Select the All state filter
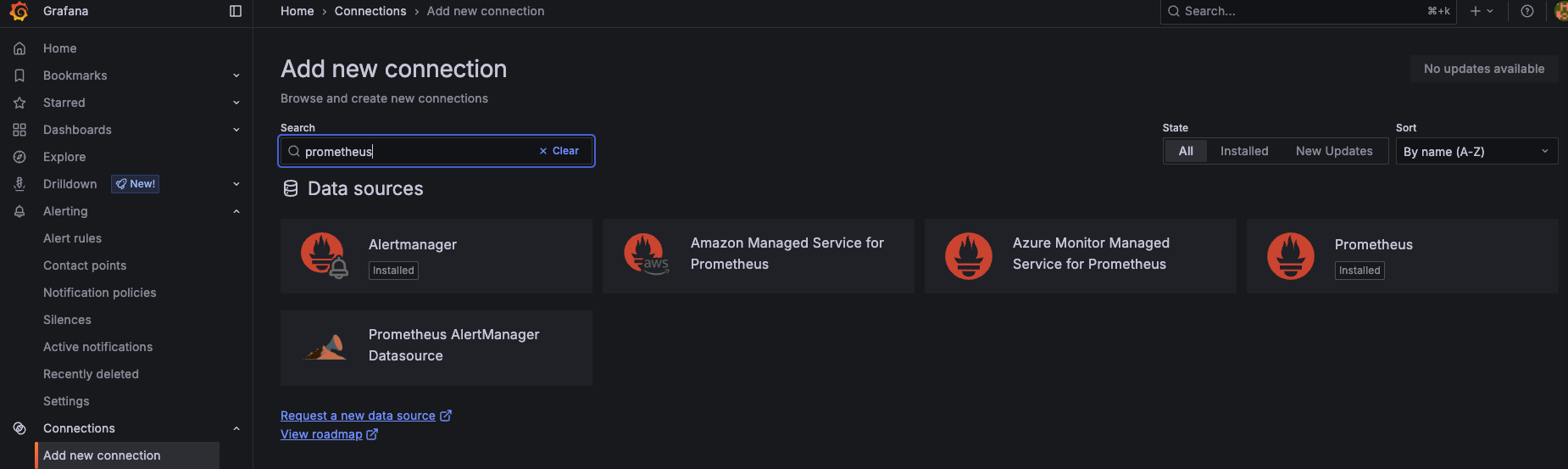The image size is (1568, 469). 1186,151
